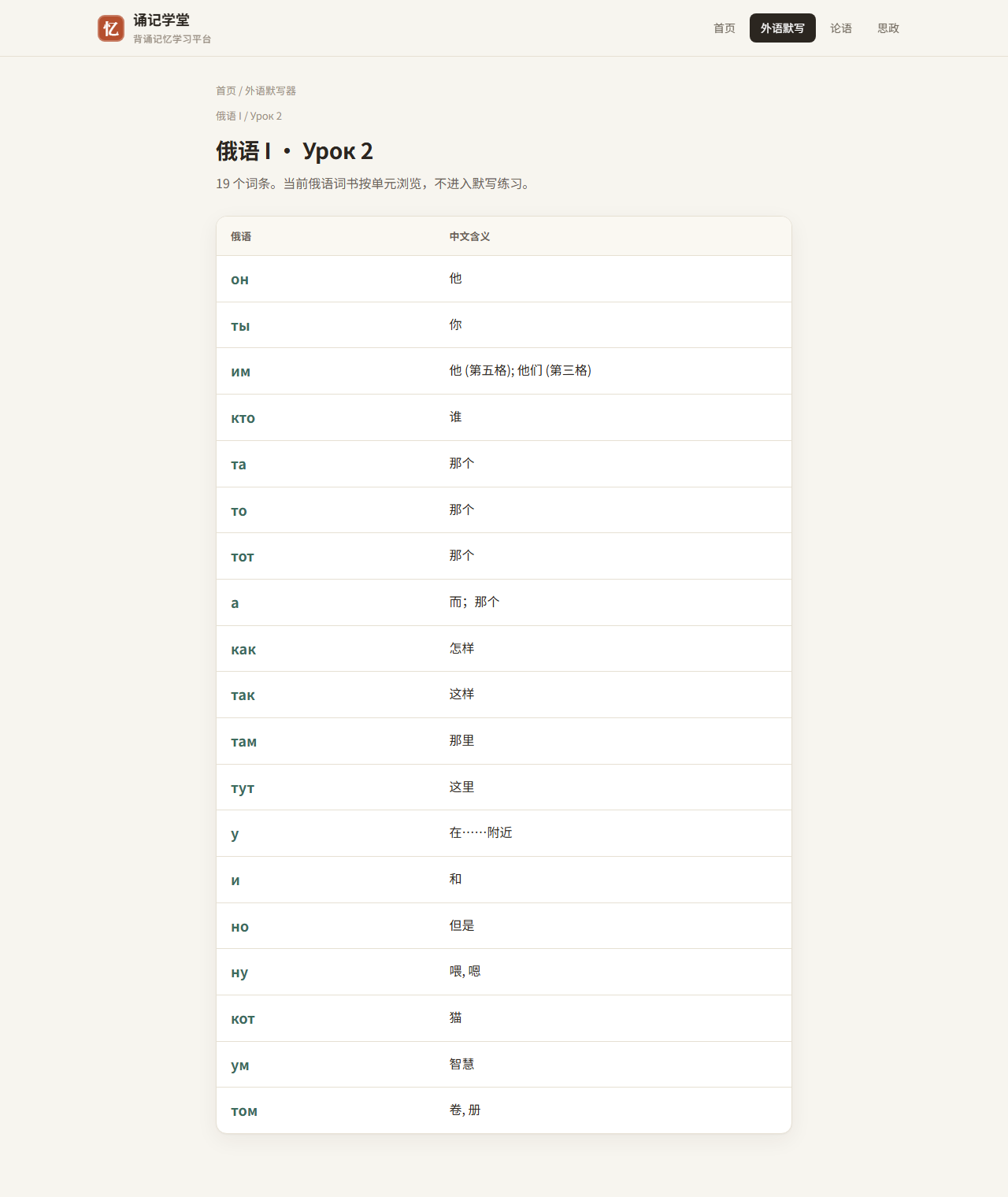Click the meaning 猫
1008x1197 pixels.
[455, 1017]
